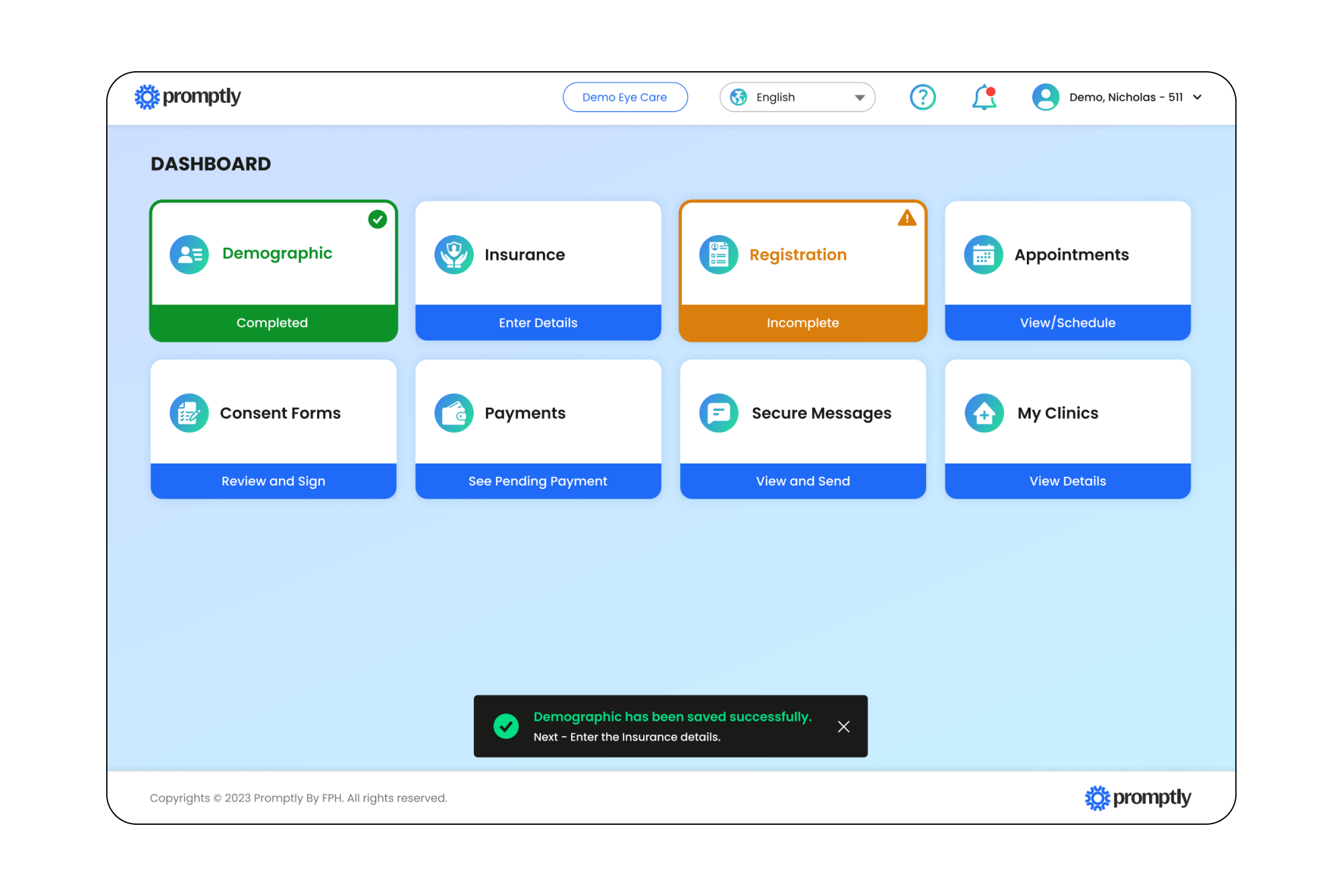
Task: Click Review and Sign button
Action: pos(274,481)
